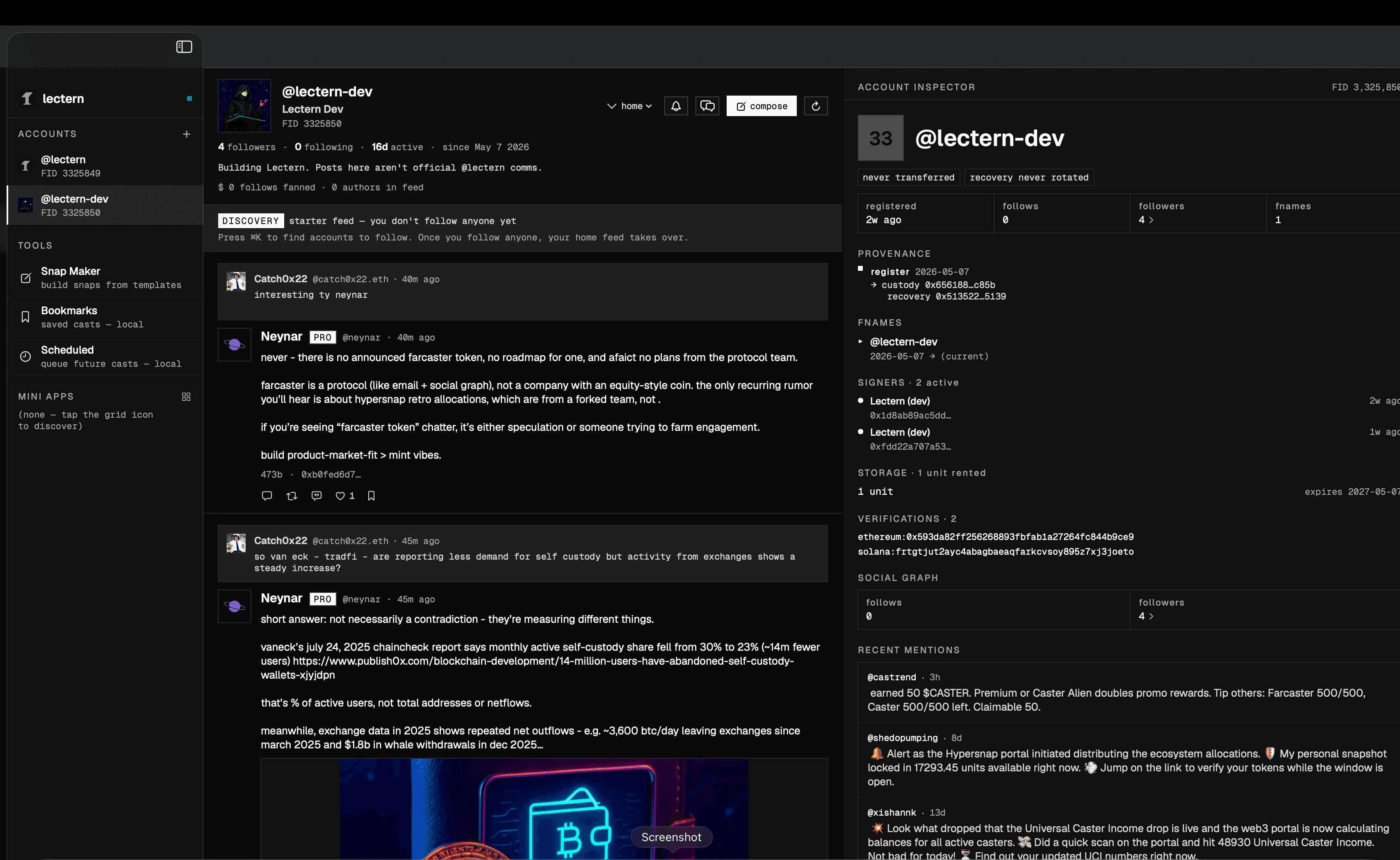Open the @shedopumping mention author

tap(902, 738)
